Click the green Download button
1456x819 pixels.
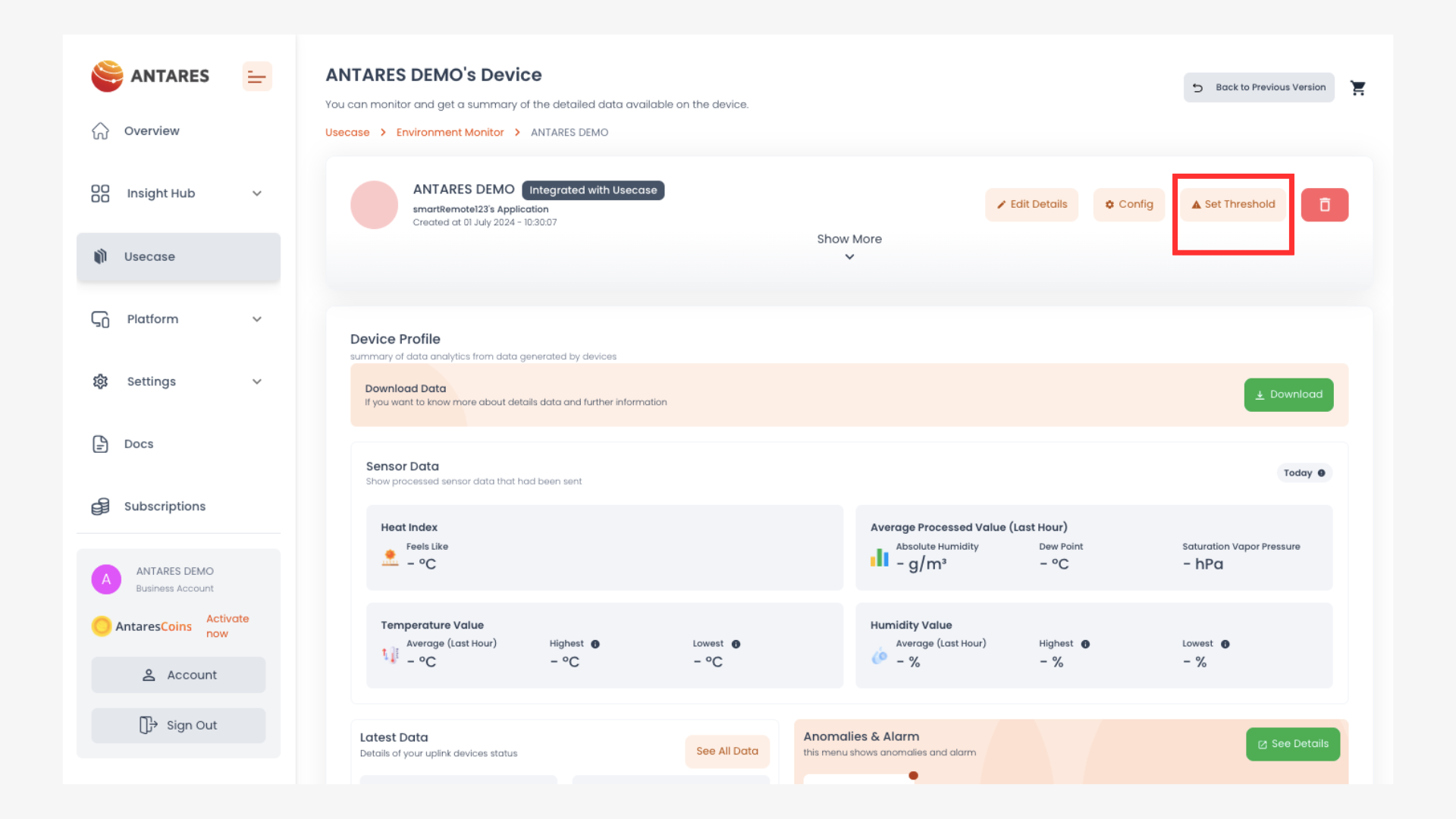[1288, 395]
